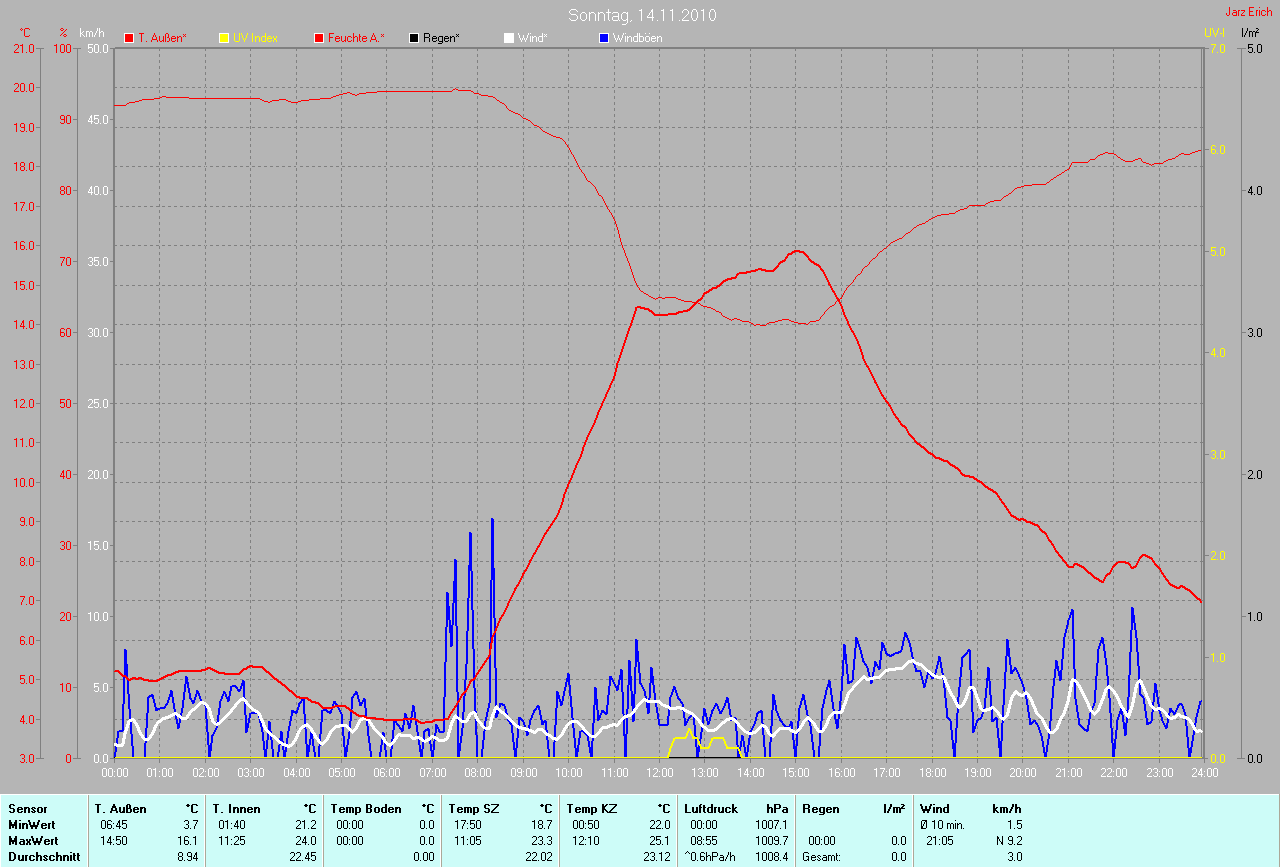
Task: Click the wind gust time '21:05'
Action: (x=941, y=841)
